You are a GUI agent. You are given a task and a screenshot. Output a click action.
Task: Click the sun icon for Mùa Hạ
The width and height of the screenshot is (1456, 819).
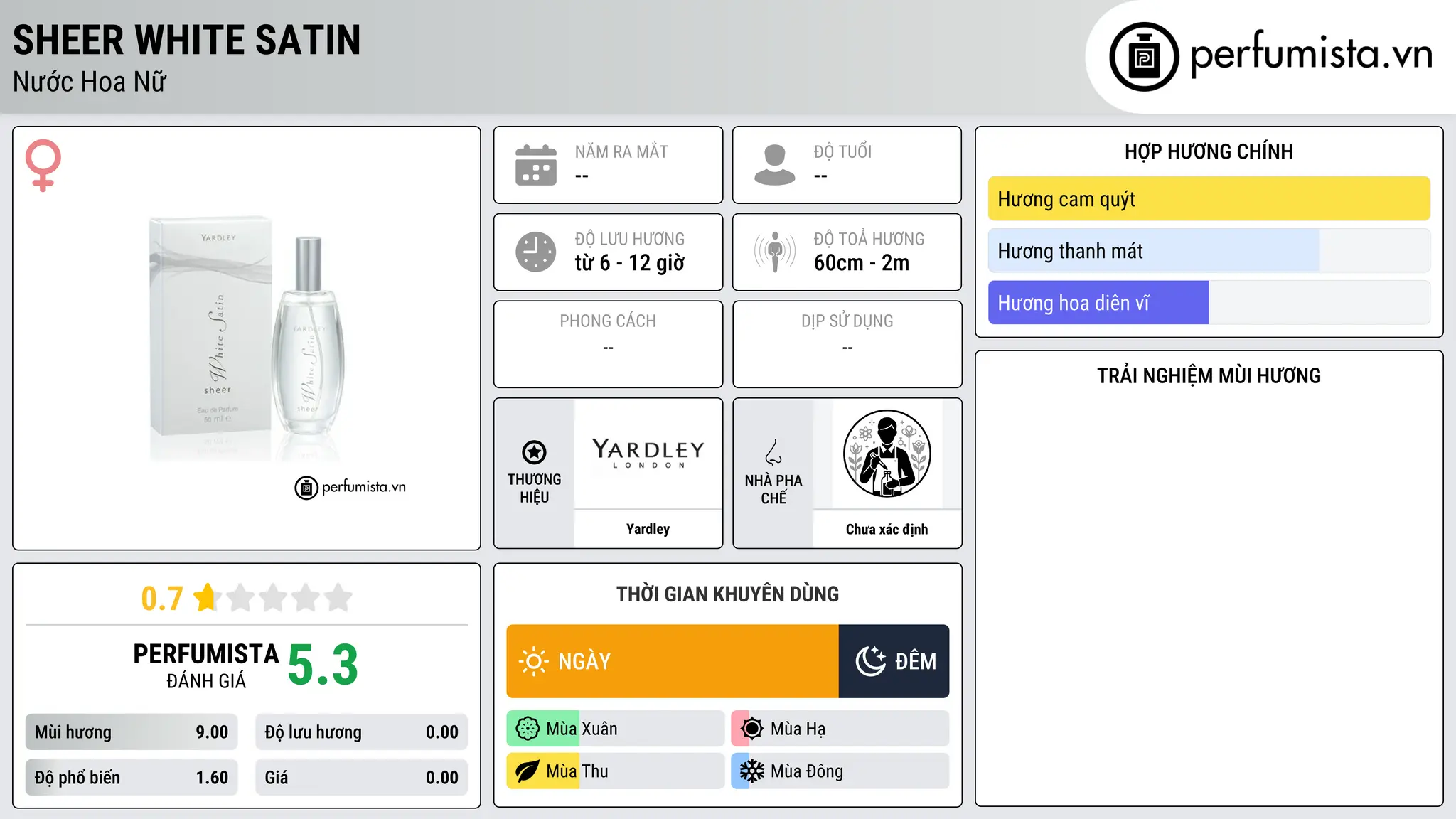[752, 729]
